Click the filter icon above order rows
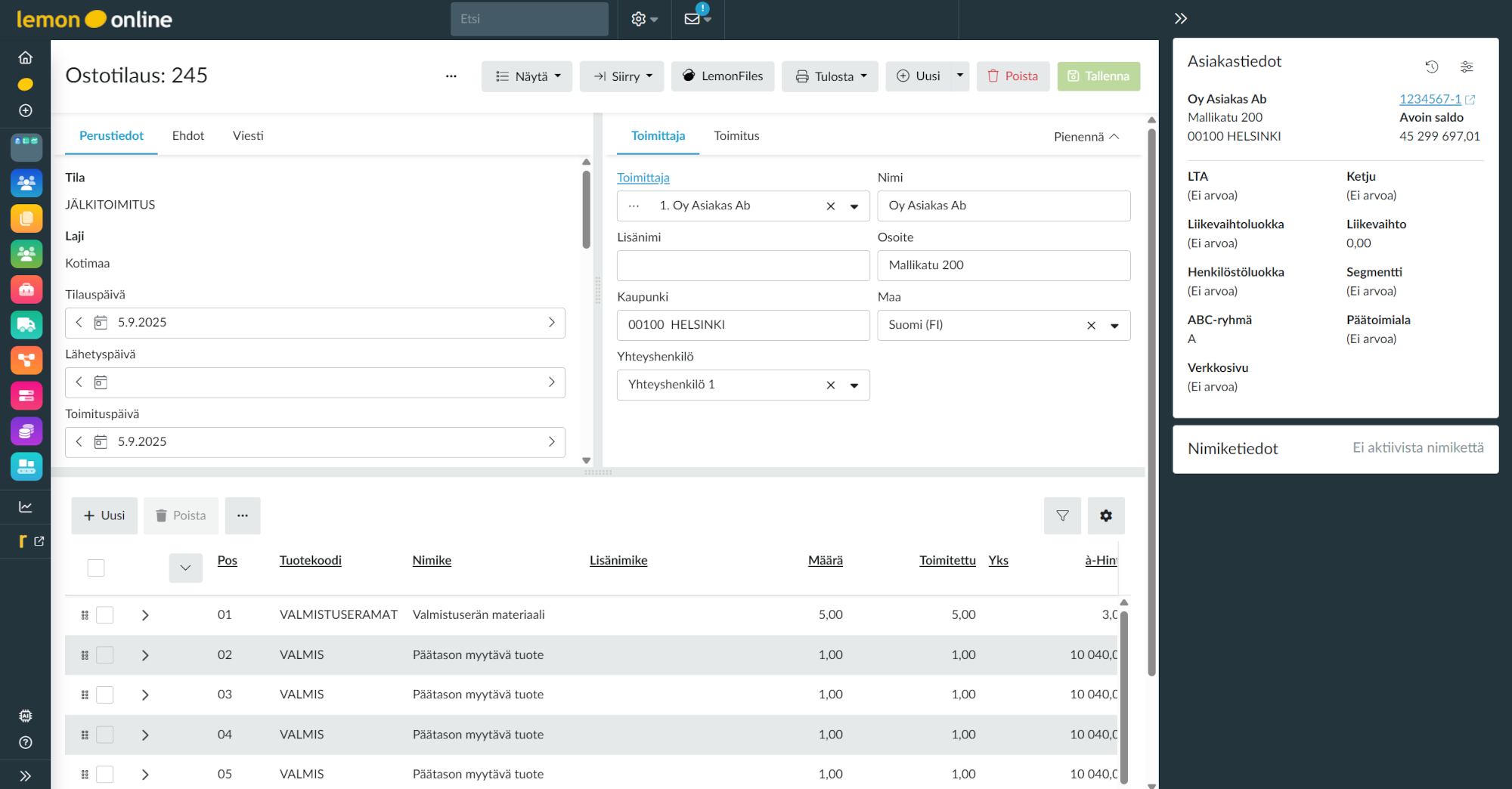Screen dimensions: 1512x789 [1062, 515]
